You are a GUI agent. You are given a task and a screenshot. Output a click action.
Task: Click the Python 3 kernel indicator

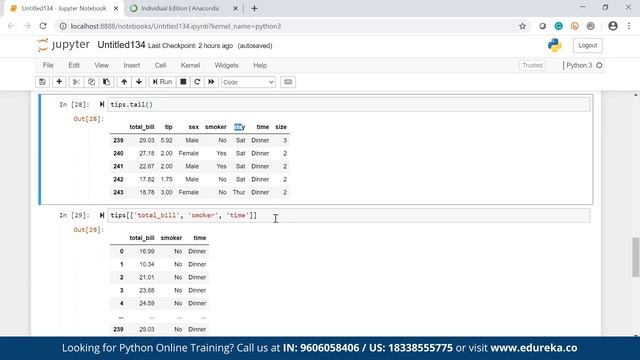point(579,65)
